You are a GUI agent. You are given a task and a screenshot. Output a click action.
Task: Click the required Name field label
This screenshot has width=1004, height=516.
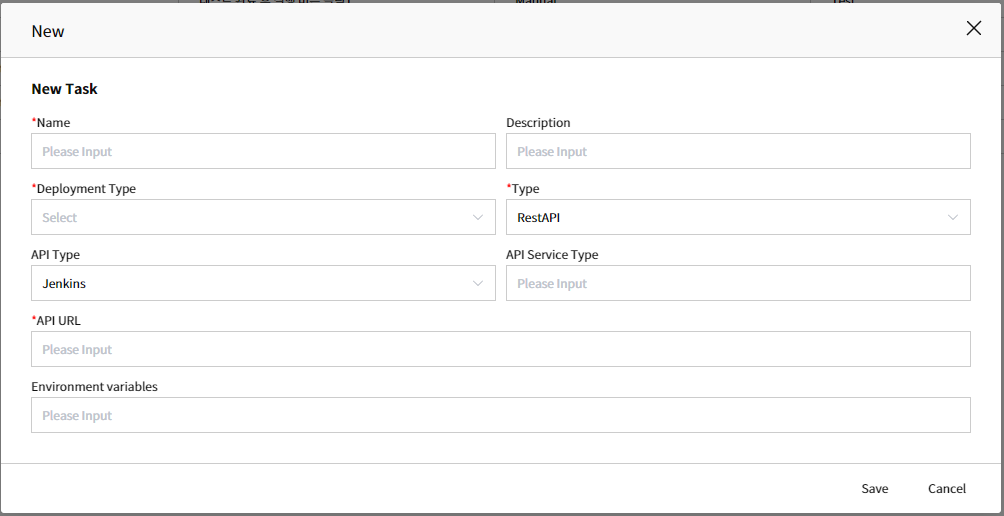52,123
